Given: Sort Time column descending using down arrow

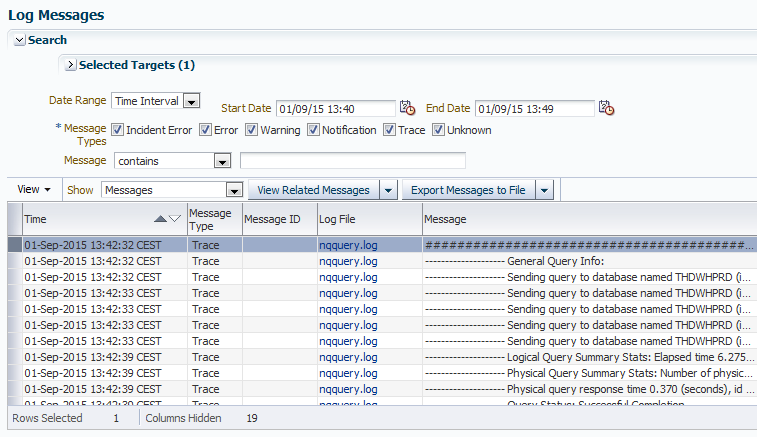Looking at the screenshot, I should (x=175, y=218).
